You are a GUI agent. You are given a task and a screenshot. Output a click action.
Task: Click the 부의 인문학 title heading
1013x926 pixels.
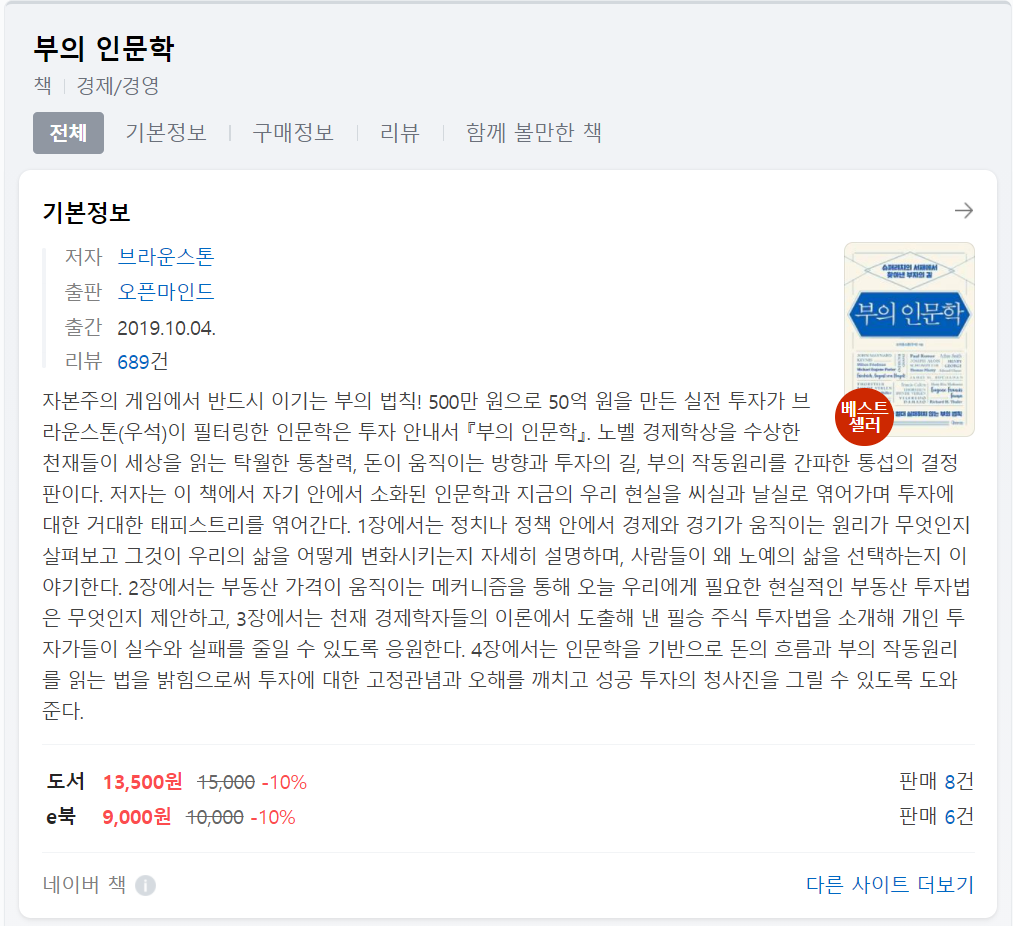(104, 48)
